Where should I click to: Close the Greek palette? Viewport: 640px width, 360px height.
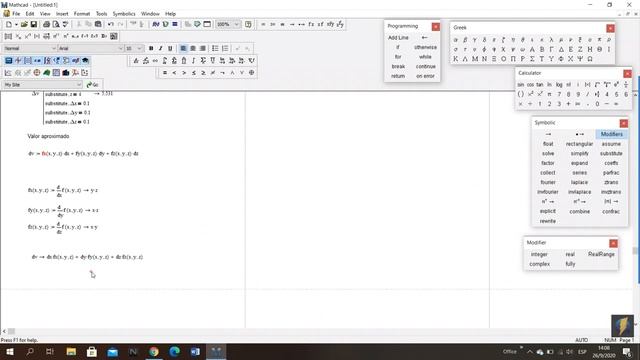[x=610, y=28]
